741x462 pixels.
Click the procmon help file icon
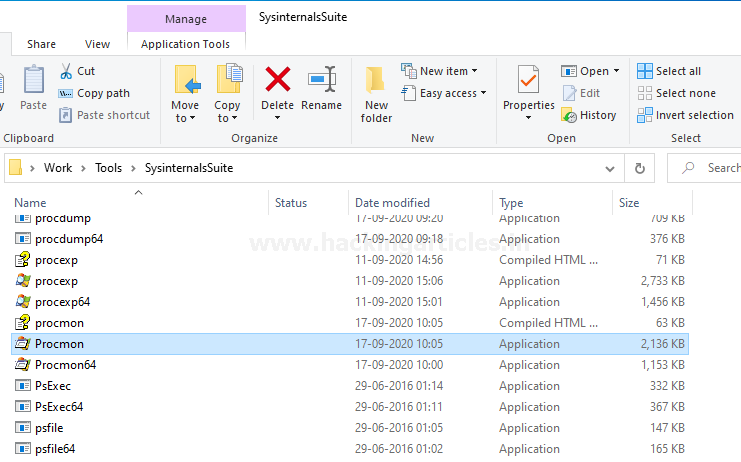click(23, 323)
